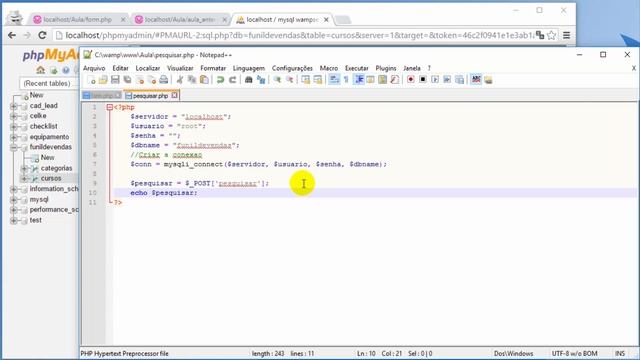The width and height of the screenshot is (640, 360).
Task: Collapse the funildevendas database node
Action: [13, 147]
